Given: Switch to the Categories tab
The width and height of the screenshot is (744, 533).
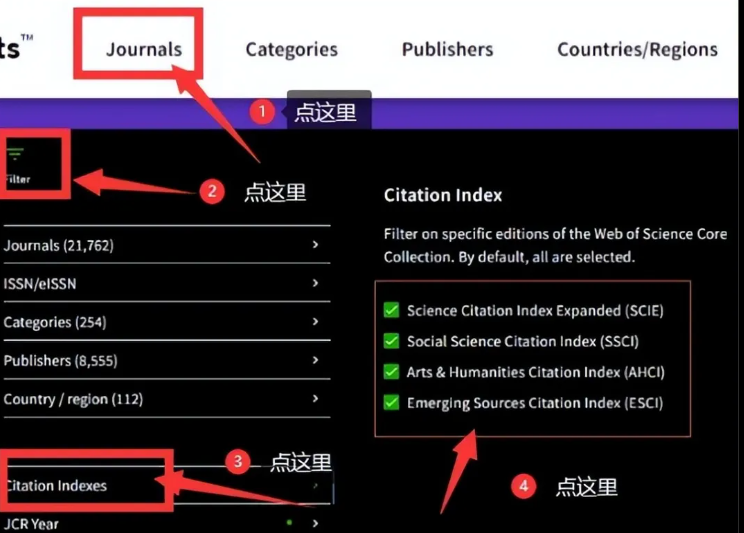Looking at the screenshot, I should point(291,49).
